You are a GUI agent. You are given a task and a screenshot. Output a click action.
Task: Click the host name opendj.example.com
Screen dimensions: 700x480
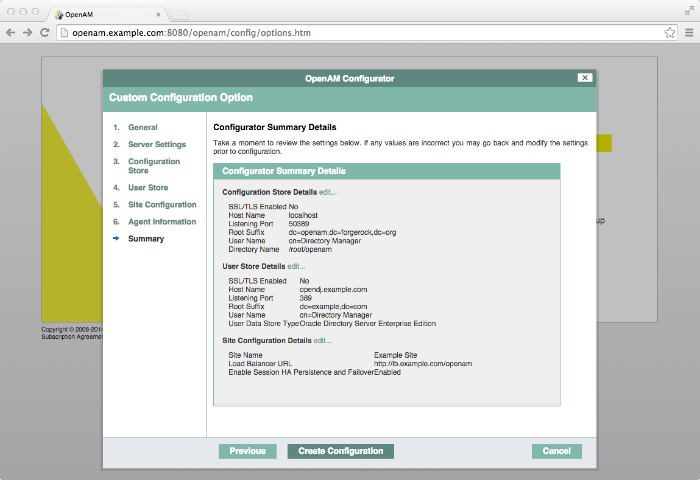point(333,289)
